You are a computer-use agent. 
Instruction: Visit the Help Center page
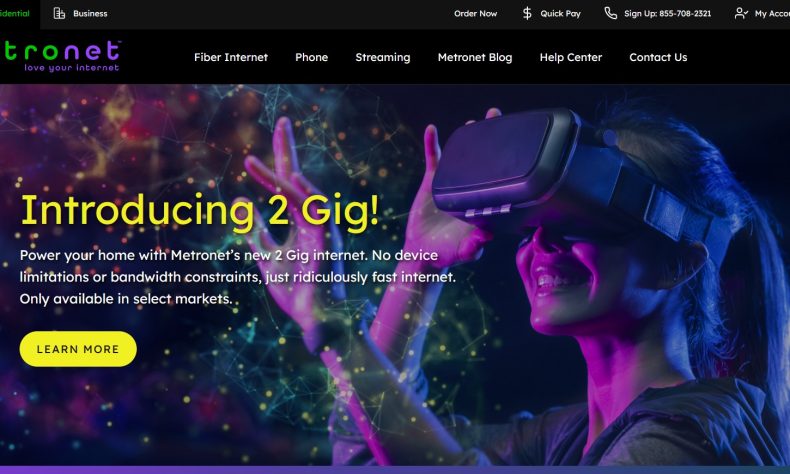571,57
